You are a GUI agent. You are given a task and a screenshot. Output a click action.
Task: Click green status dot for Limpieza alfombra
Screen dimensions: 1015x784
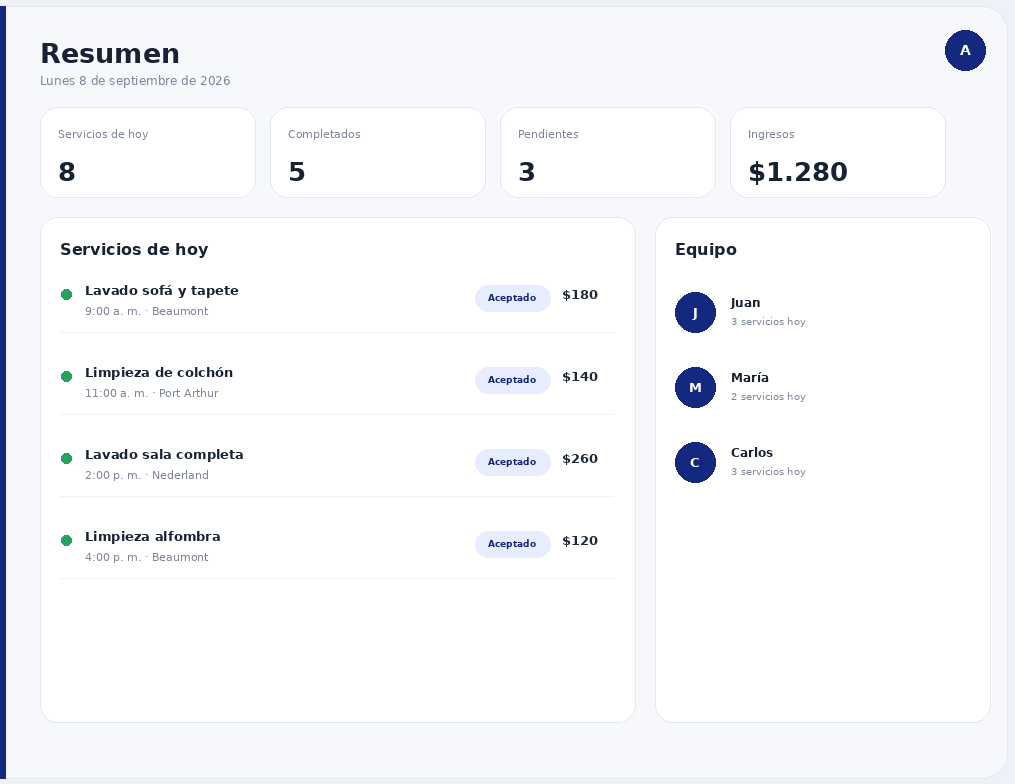pos(66,541)
